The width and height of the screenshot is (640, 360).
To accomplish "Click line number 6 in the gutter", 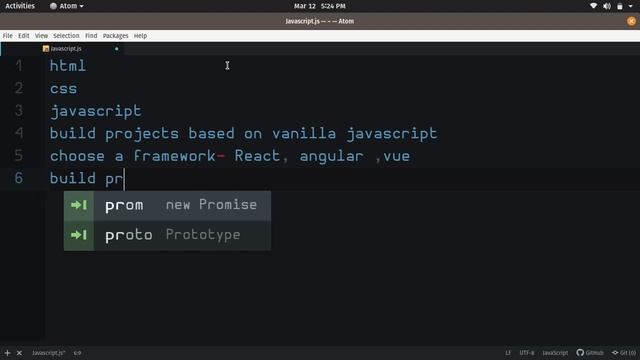I will point(19,178).
